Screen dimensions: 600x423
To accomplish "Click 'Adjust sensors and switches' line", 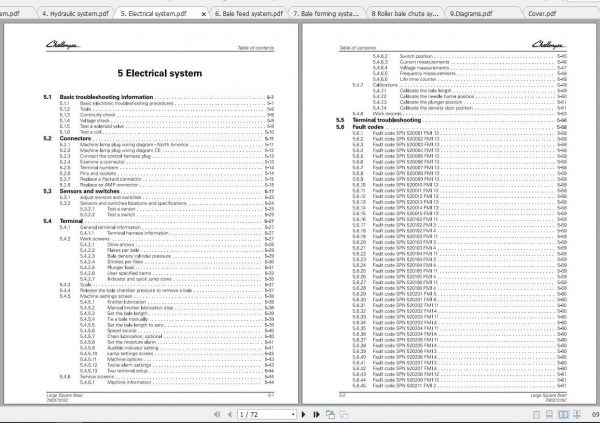I will [167, 198].
